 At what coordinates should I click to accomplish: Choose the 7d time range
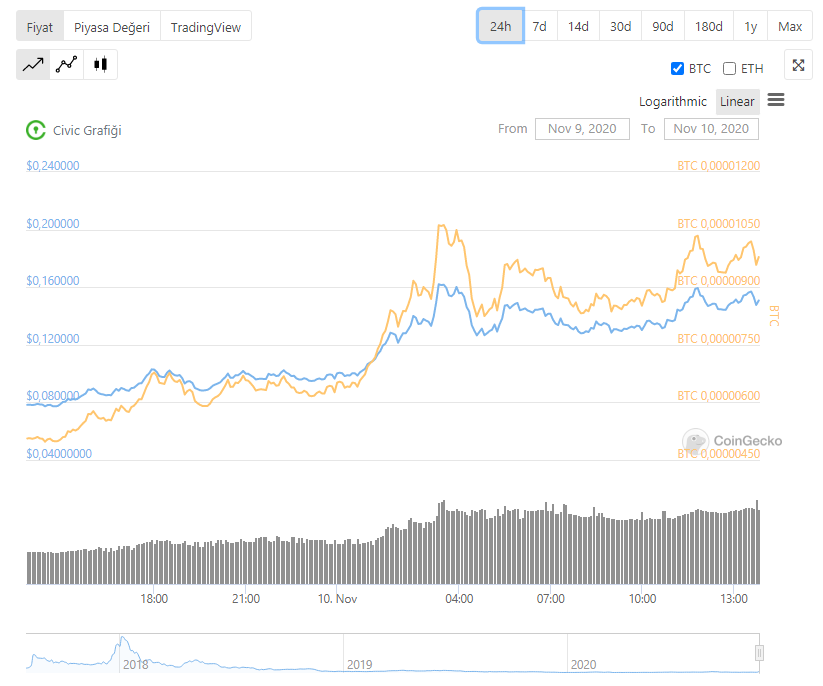point(539,26)
